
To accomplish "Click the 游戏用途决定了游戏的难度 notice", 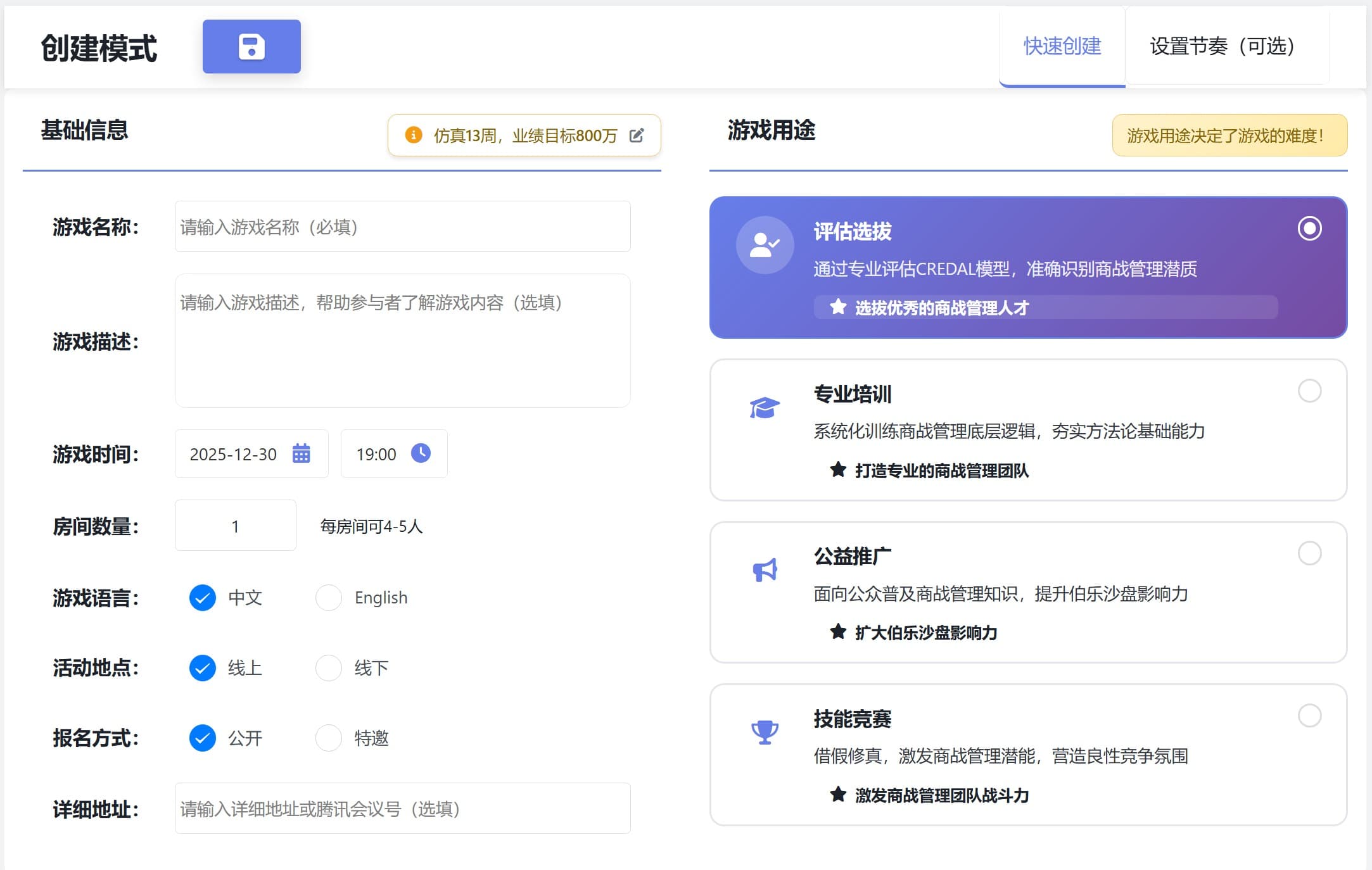I will coord(1229,135).
